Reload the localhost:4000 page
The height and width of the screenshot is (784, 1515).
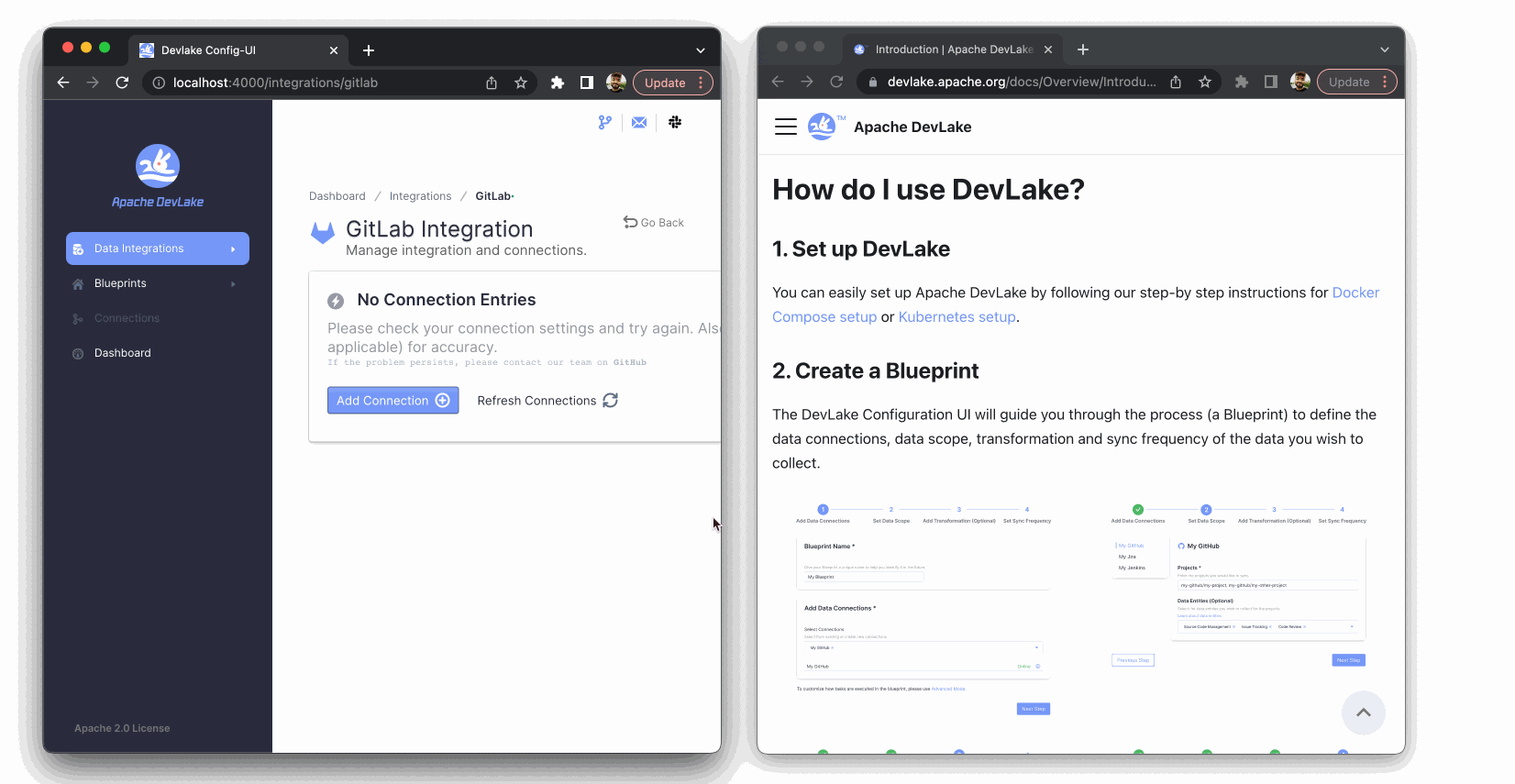tap(122, 83)
